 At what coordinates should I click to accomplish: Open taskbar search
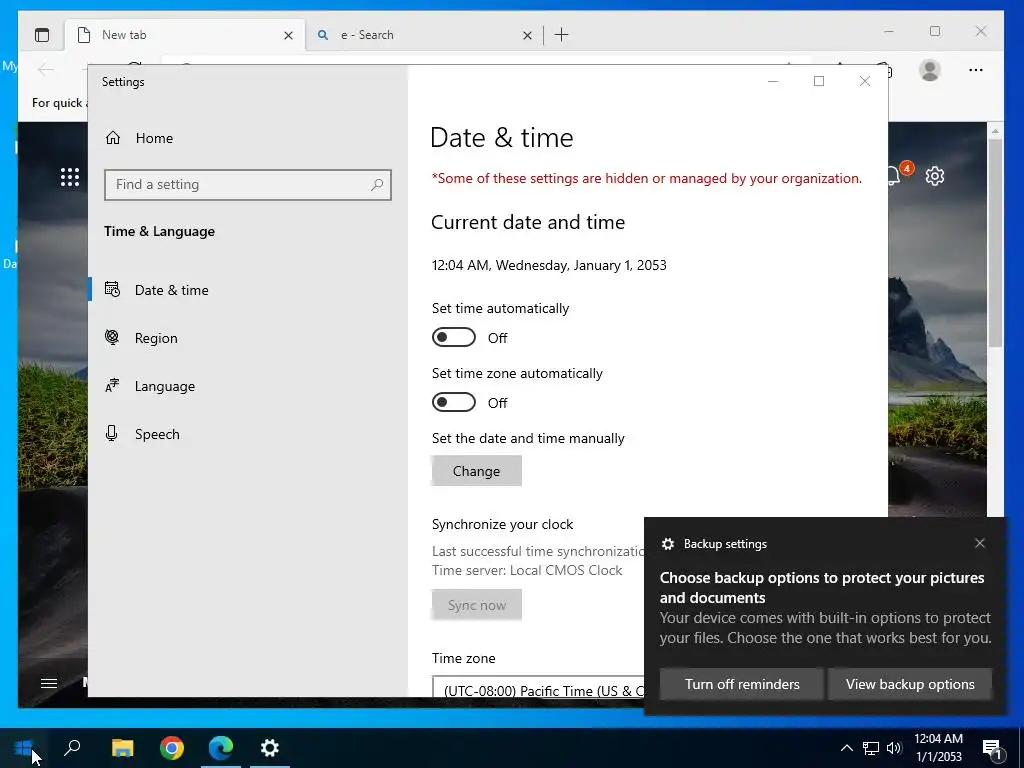[x=72, y=748]
